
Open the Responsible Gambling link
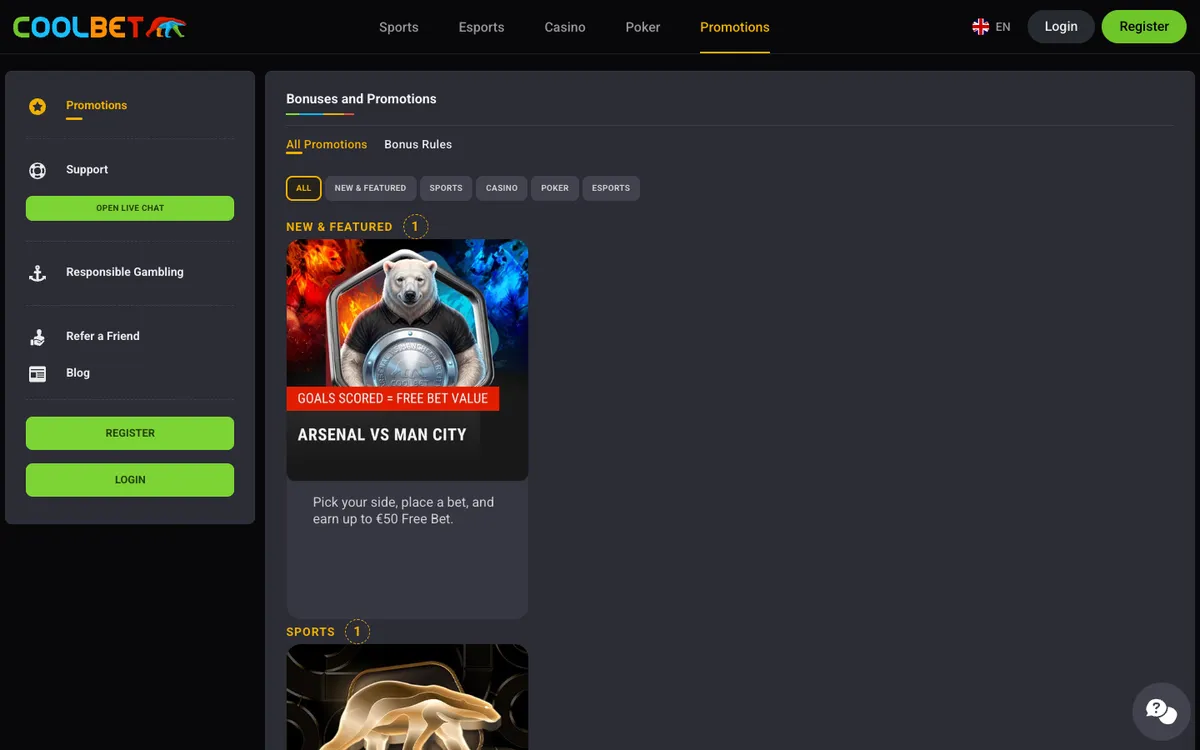125,272
